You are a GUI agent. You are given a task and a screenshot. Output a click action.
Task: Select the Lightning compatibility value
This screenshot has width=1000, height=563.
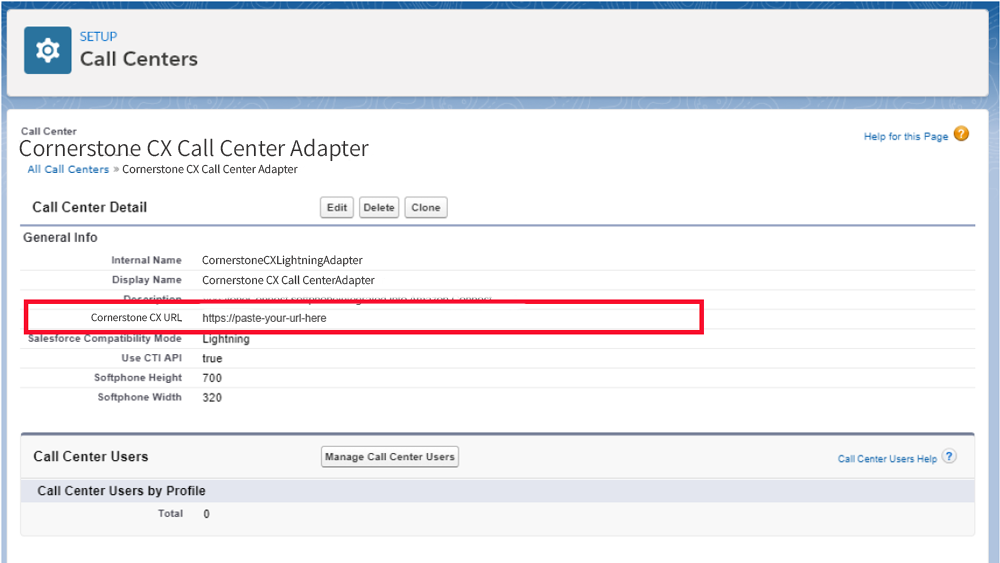coord(226,339)
